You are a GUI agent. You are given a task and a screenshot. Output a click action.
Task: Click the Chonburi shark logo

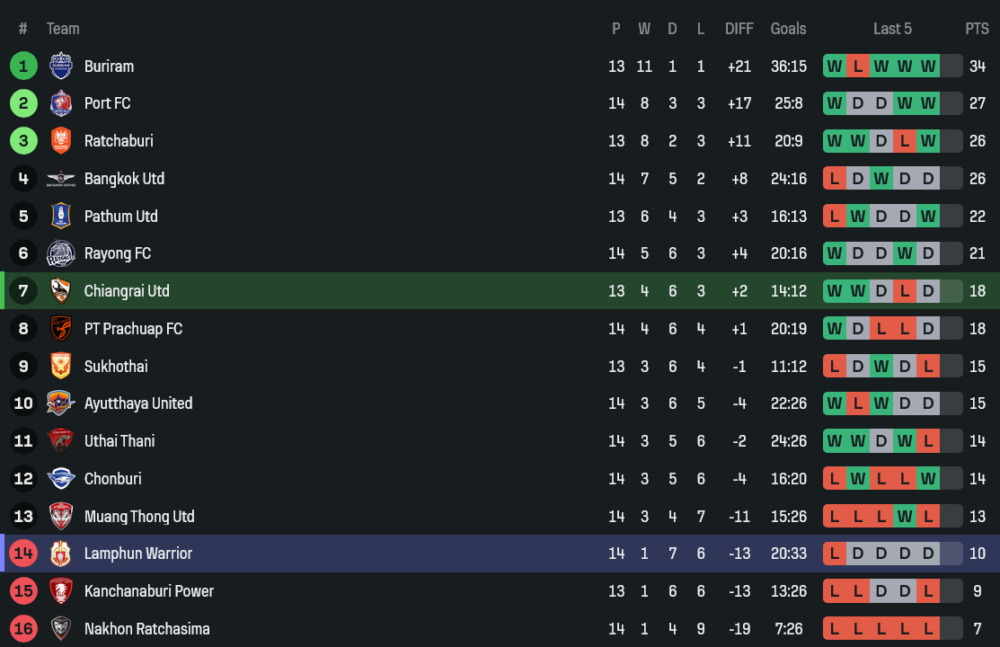click(x=61, y=479)
